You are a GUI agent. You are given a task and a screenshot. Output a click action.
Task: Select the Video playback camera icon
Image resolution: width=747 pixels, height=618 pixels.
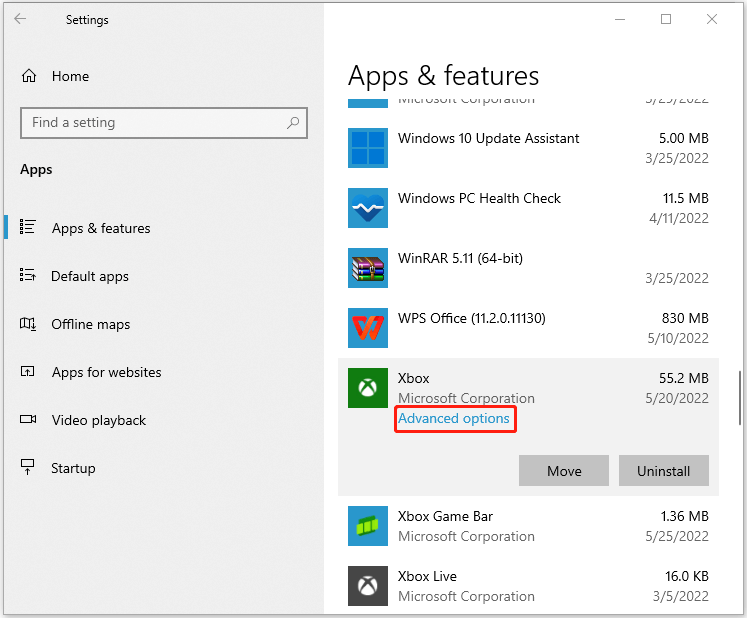tap(28, 419)
